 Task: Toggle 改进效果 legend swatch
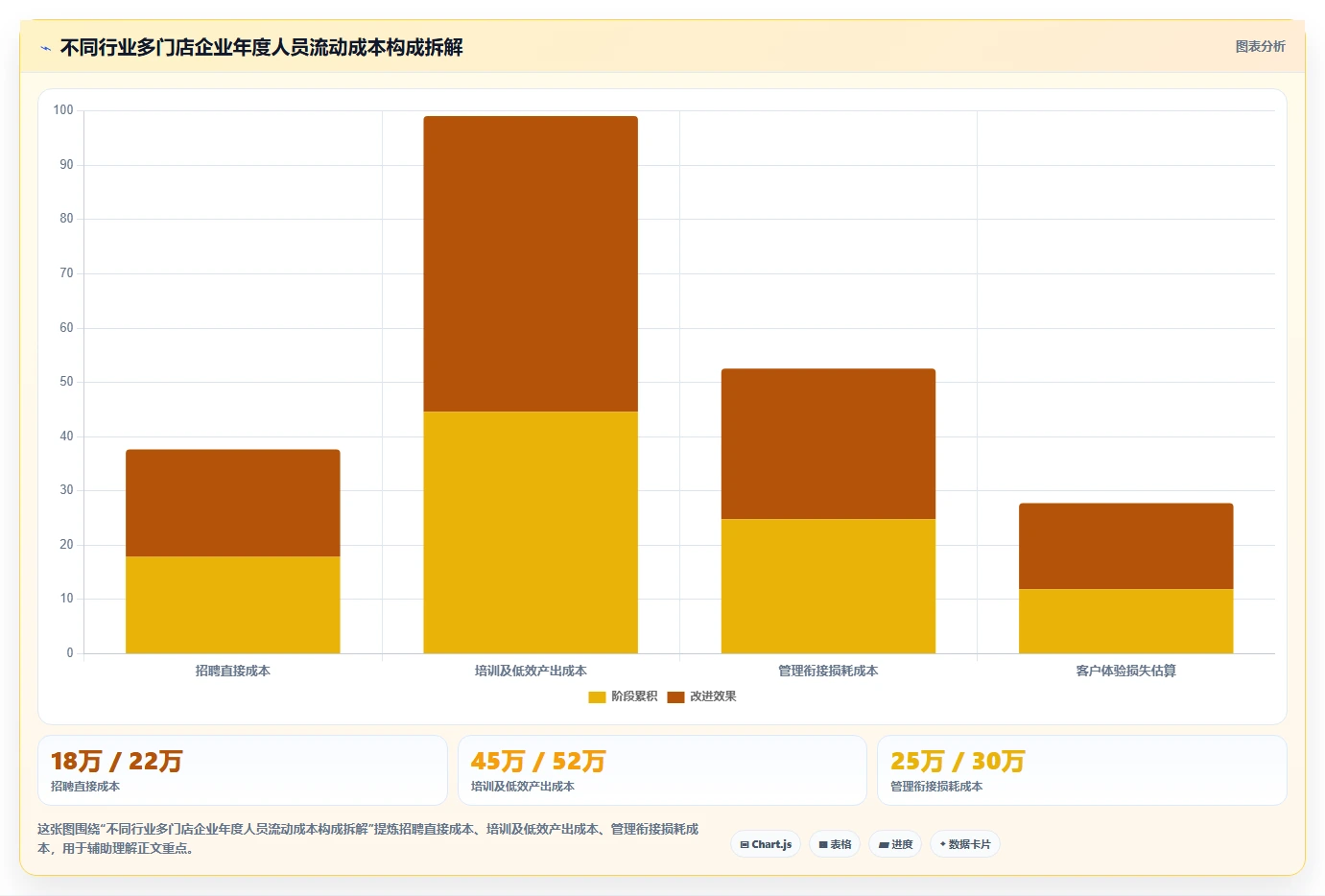click(x=675, y=696)
